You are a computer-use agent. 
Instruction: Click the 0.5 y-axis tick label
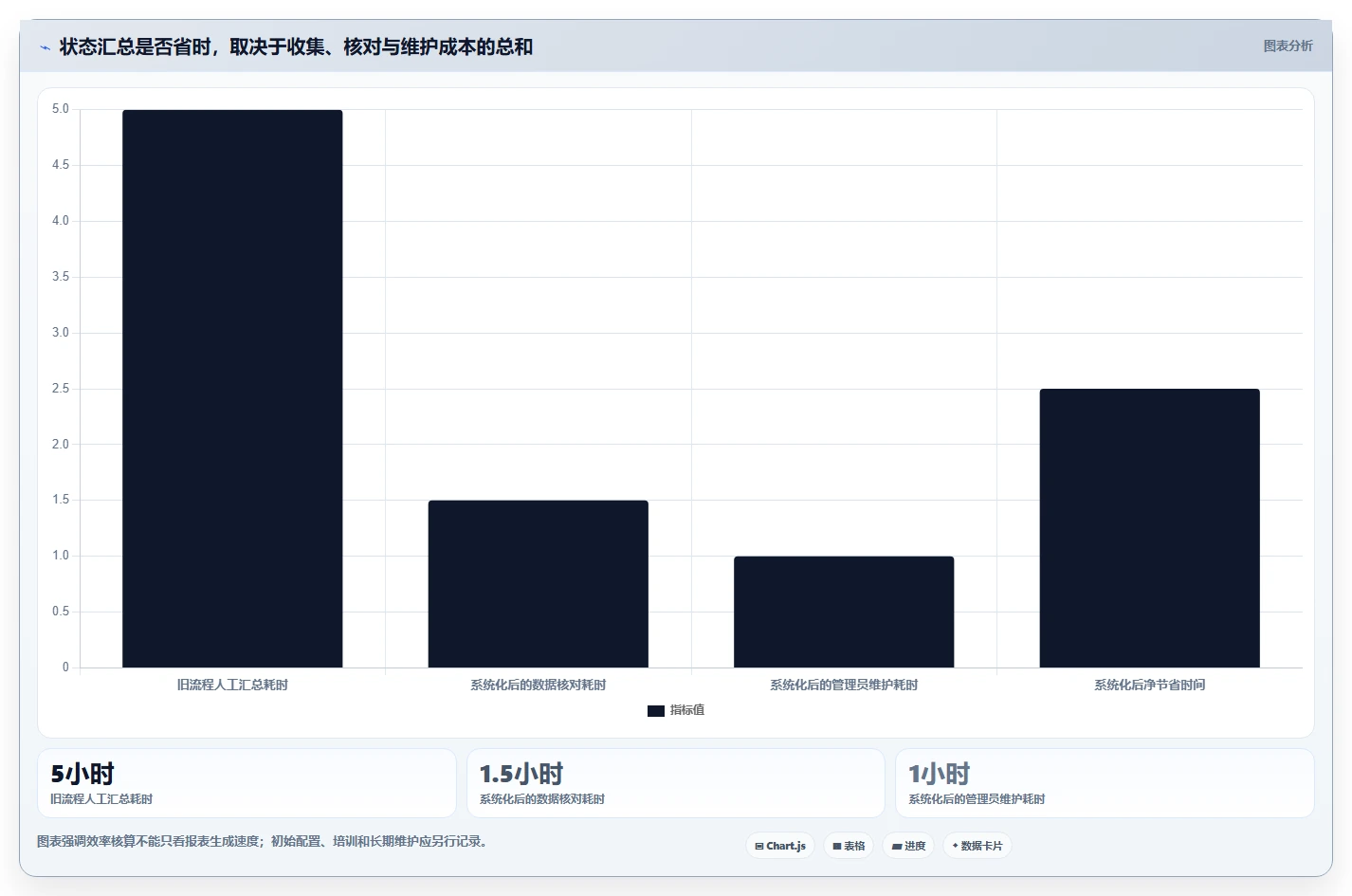61,612
